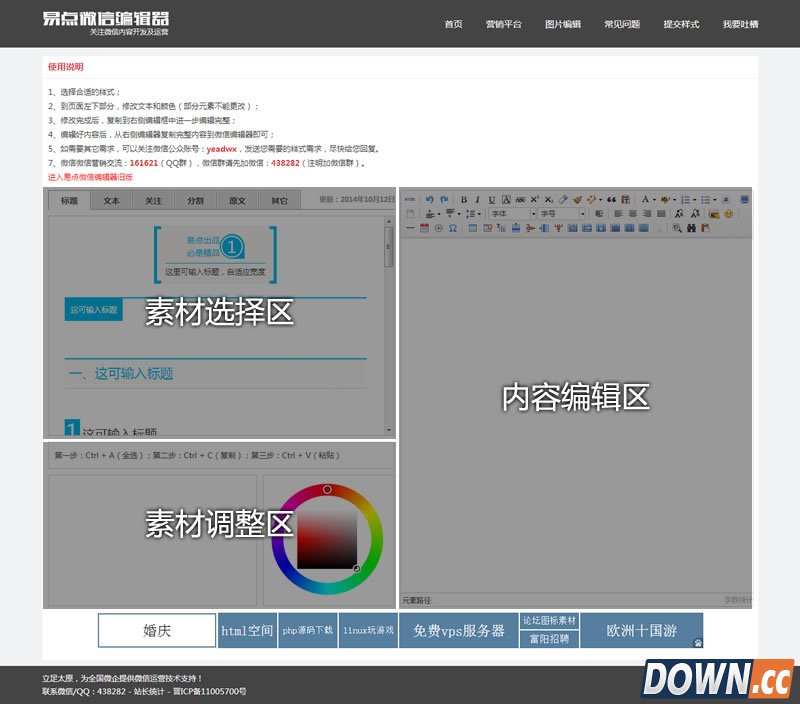Undo last edit with the undo arrow
Image resolution: width=800 pixels, height=704 pixels.
(x=429, y=199)
